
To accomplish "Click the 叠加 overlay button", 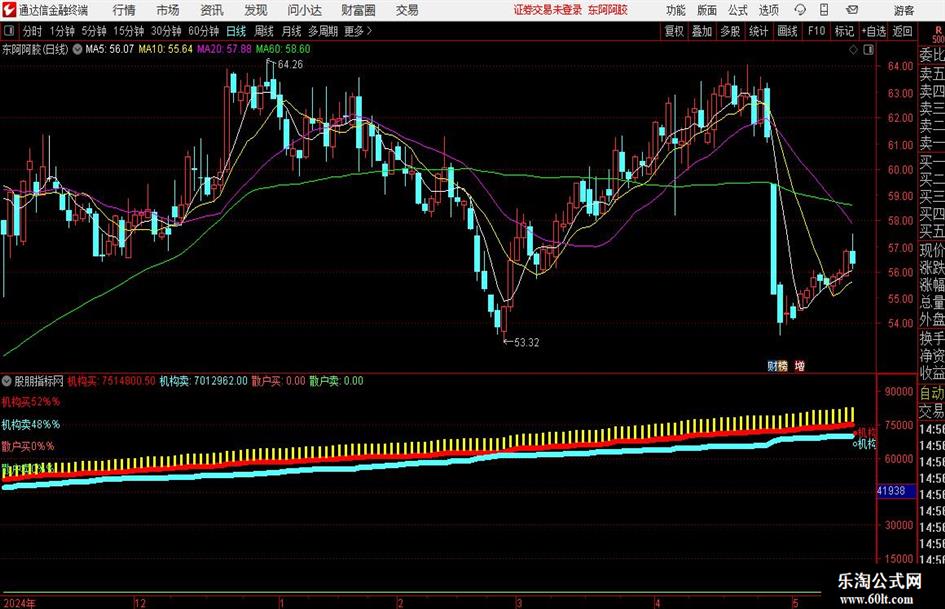I will click(702, 31).
